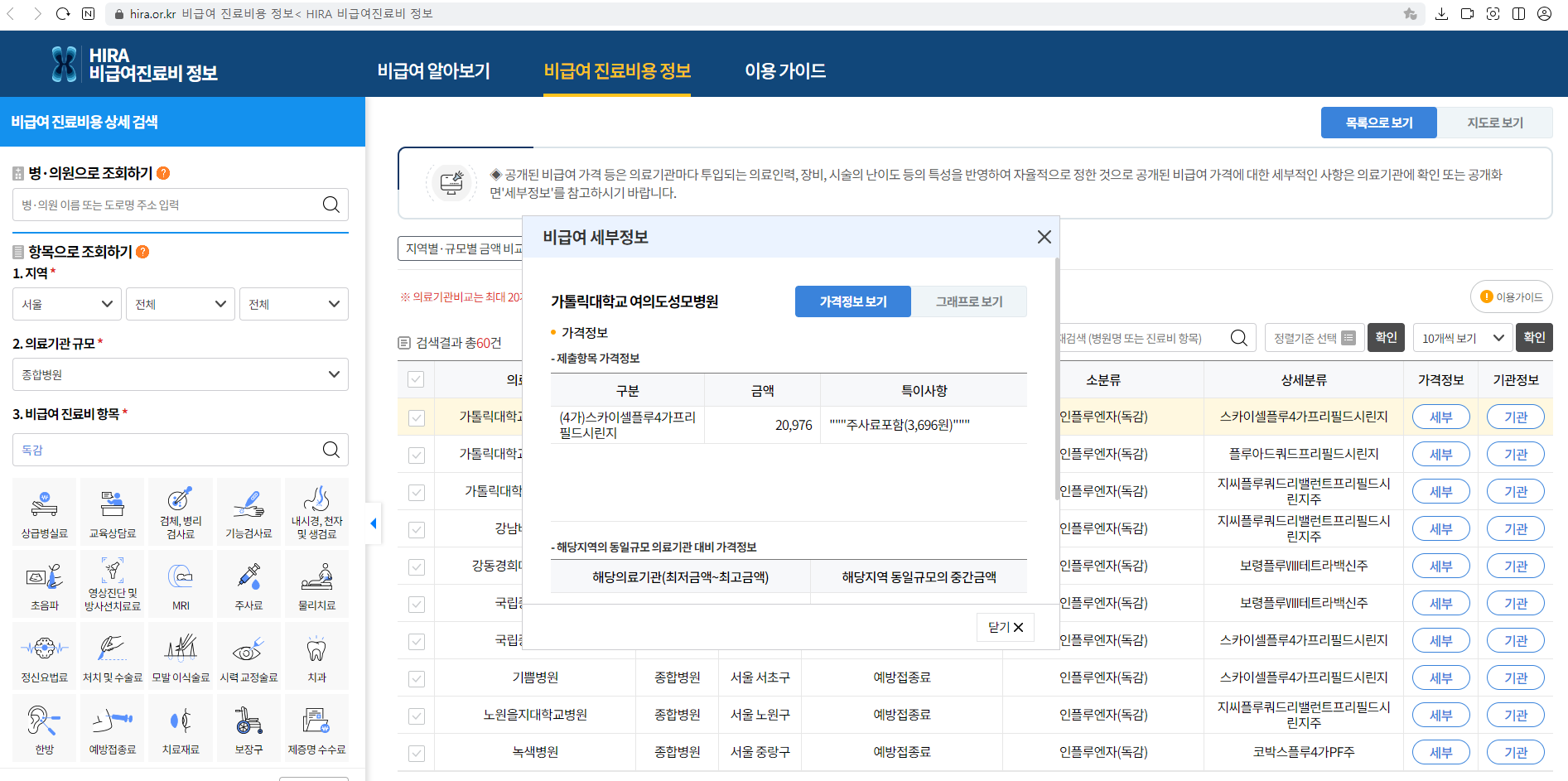The width and height of the screenshot is (1568, 781).
Task: Select the 한방 category icon
Action: [x=45, y=728]
